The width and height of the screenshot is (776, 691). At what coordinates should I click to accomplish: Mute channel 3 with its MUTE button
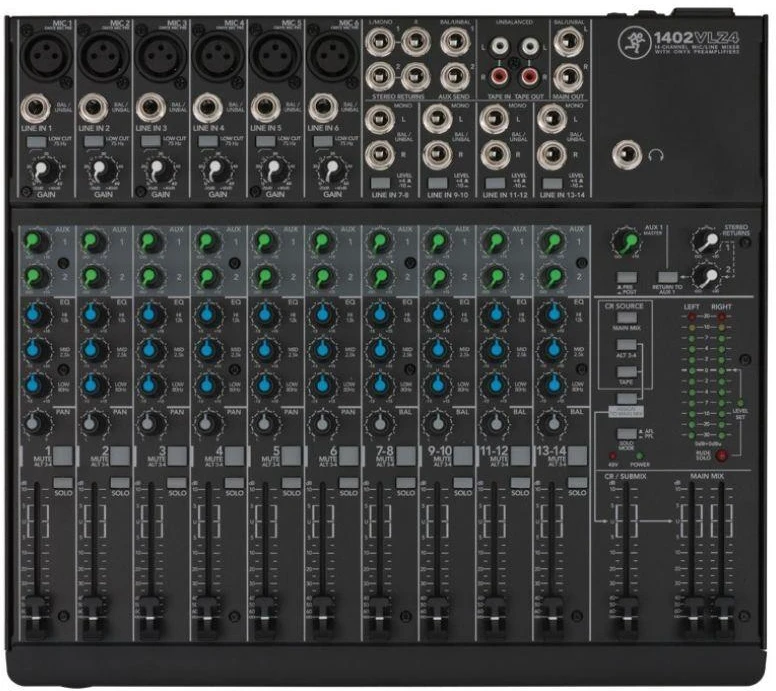click(177, 455)
